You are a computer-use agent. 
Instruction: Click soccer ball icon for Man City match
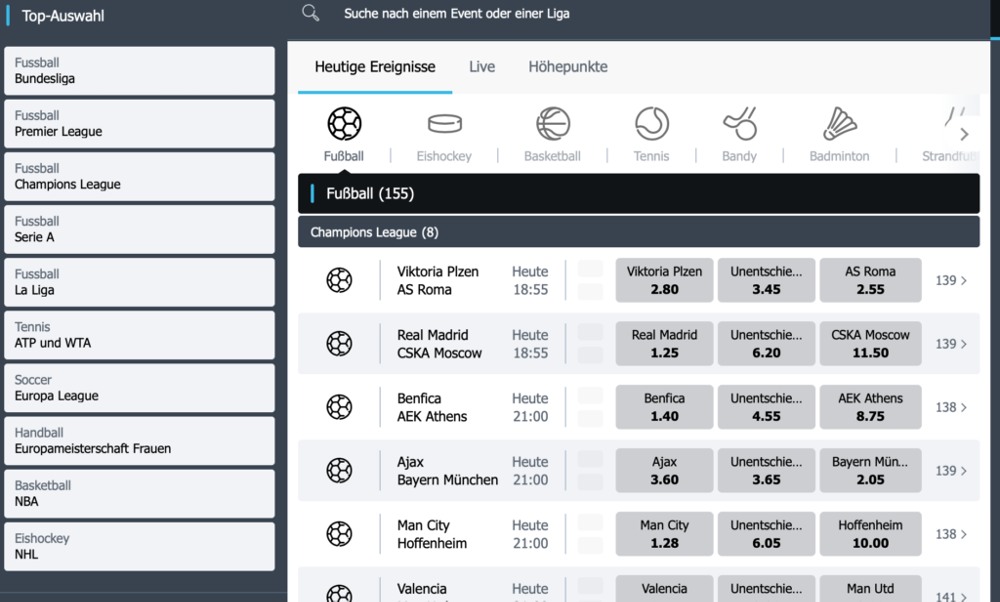tap(339, 534)
